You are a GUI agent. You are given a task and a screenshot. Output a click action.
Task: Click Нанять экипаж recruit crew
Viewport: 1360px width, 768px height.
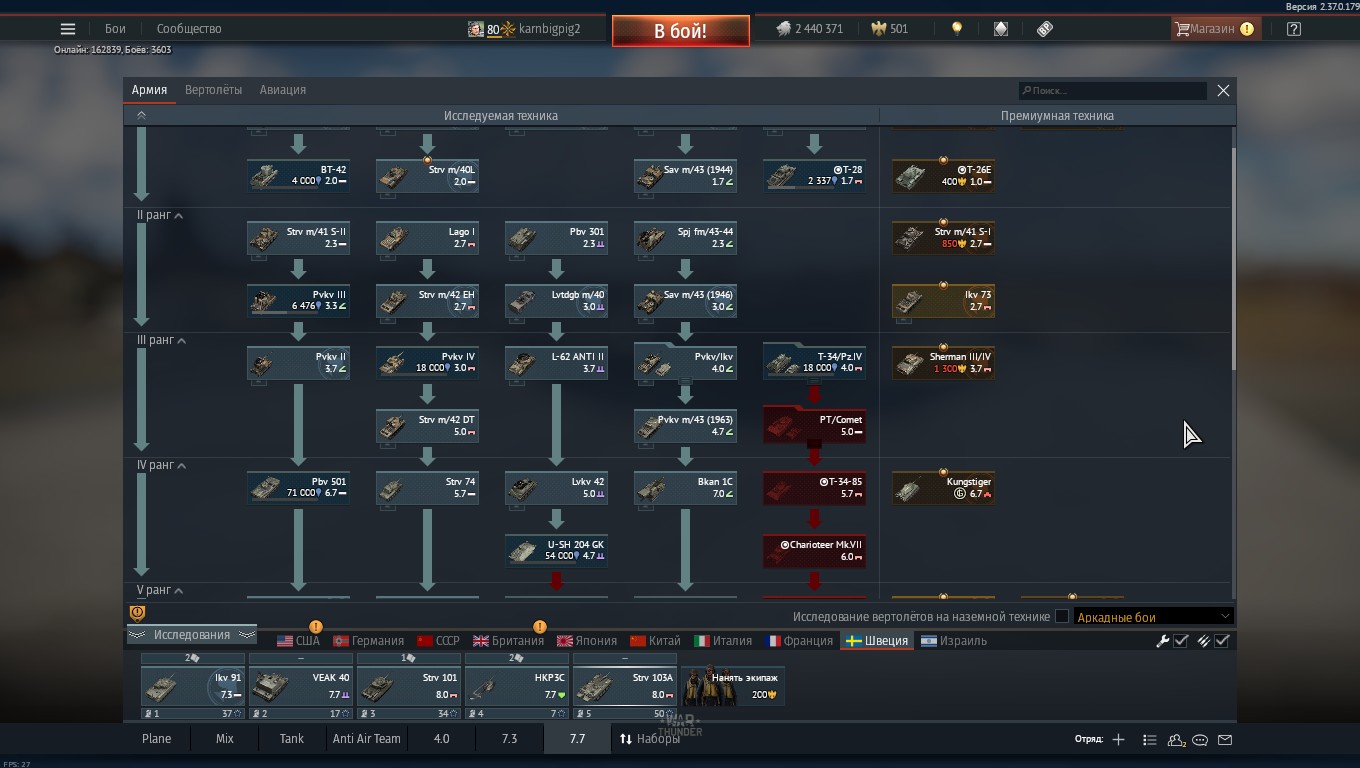pyautogui.click(x=733, y=686)
